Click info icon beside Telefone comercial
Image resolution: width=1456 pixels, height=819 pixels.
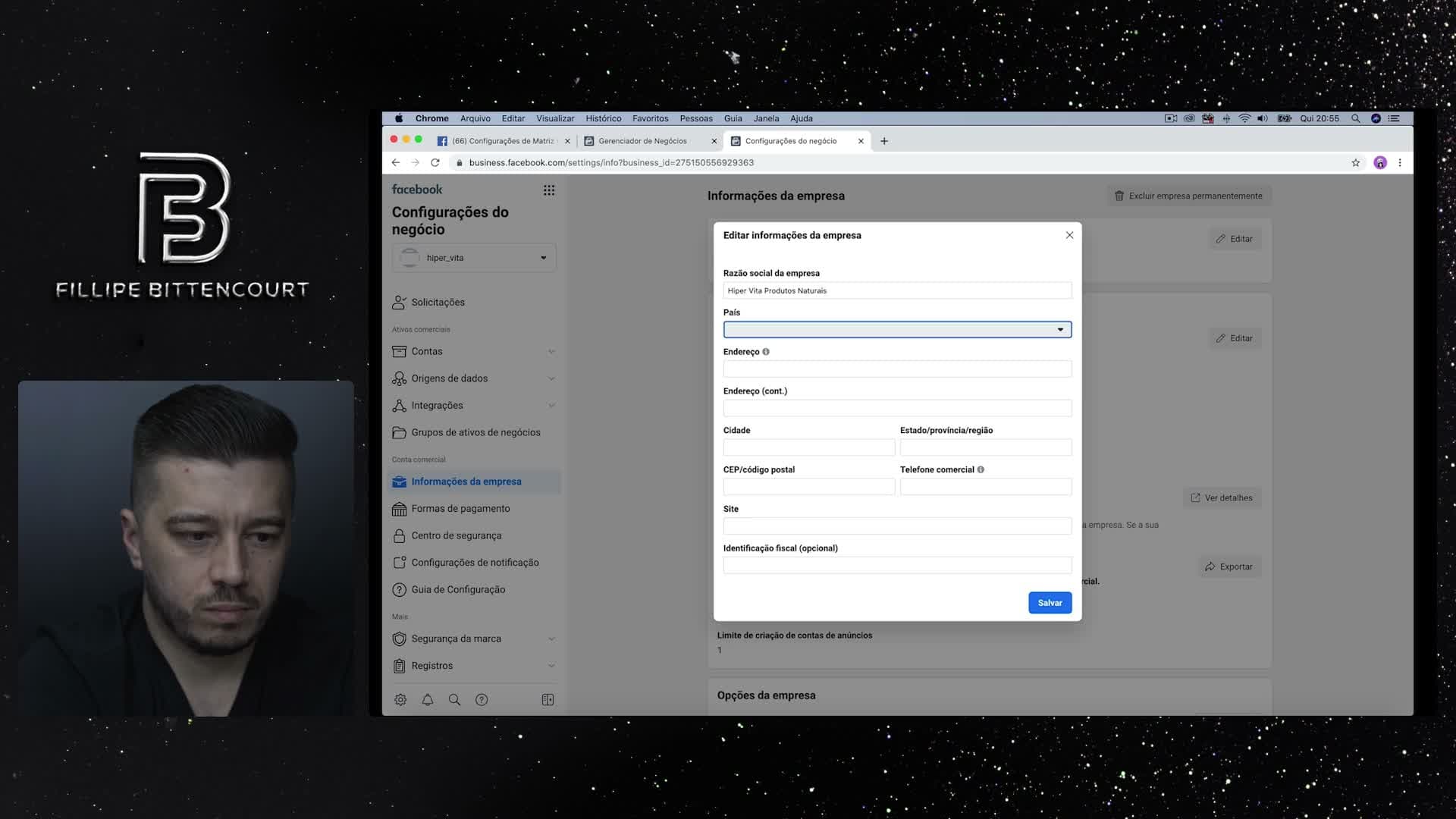pyautogui.click(x=981, y=469)
